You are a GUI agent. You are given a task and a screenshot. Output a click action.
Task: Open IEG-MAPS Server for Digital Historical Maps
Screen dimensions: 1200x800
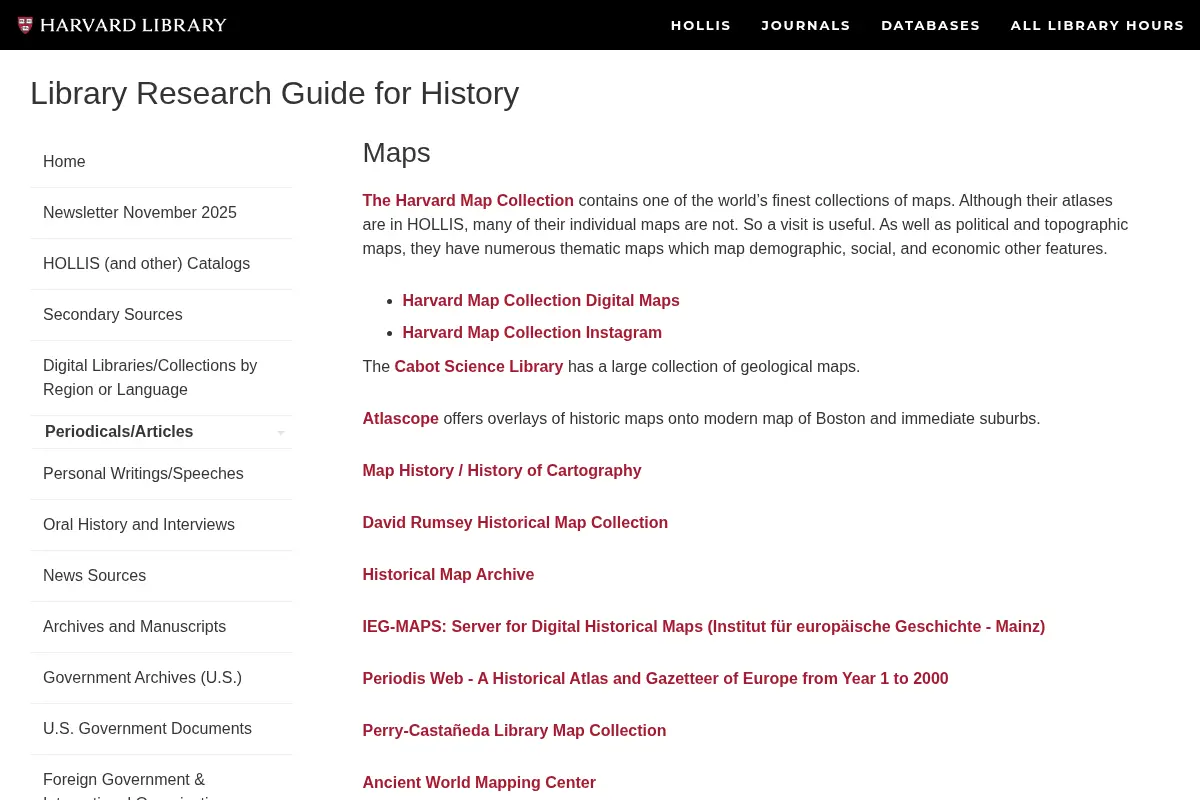[704, 627]
